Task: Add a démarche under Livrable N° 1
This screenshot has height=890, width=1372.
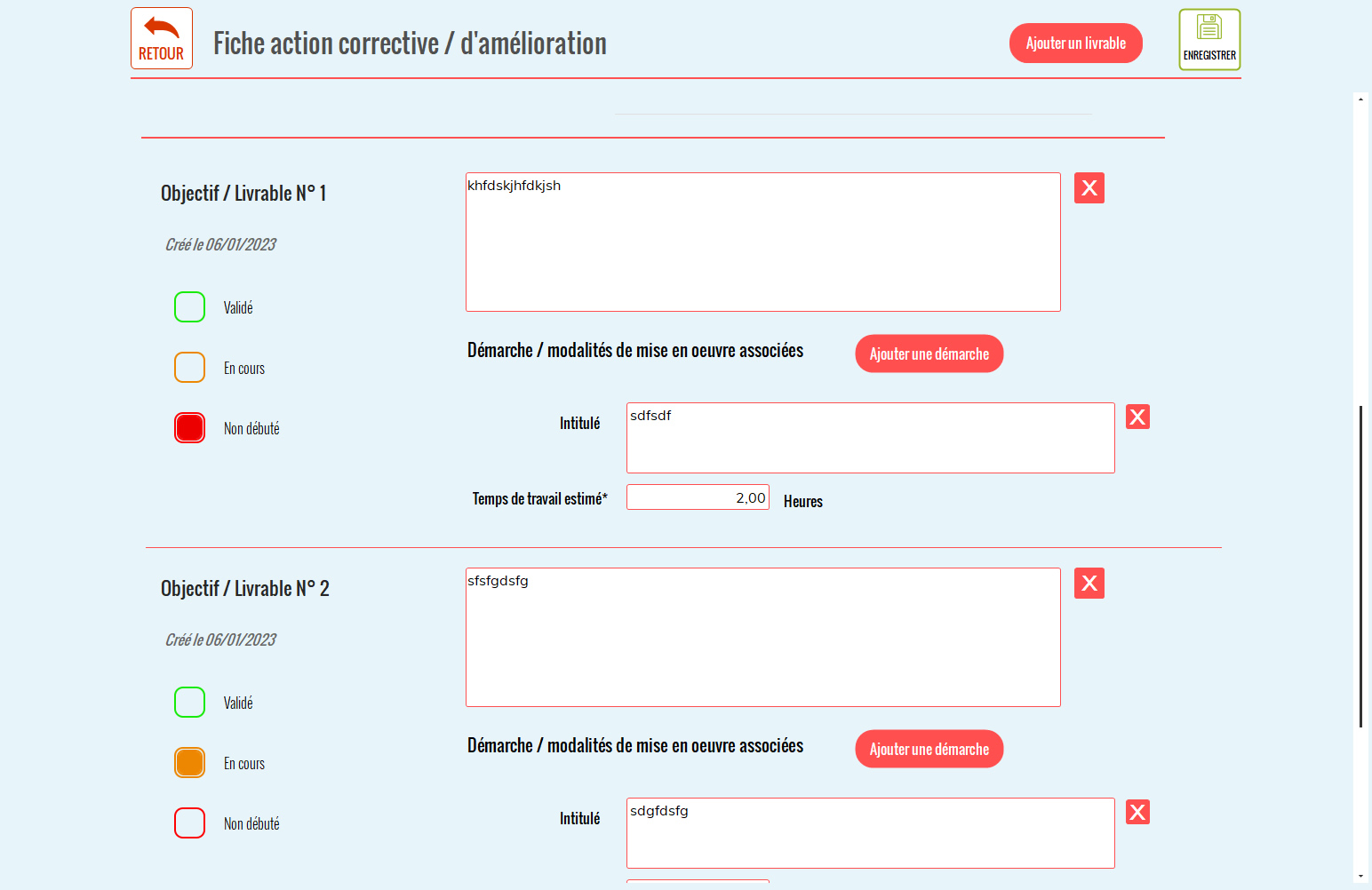Action: point(929,354)
